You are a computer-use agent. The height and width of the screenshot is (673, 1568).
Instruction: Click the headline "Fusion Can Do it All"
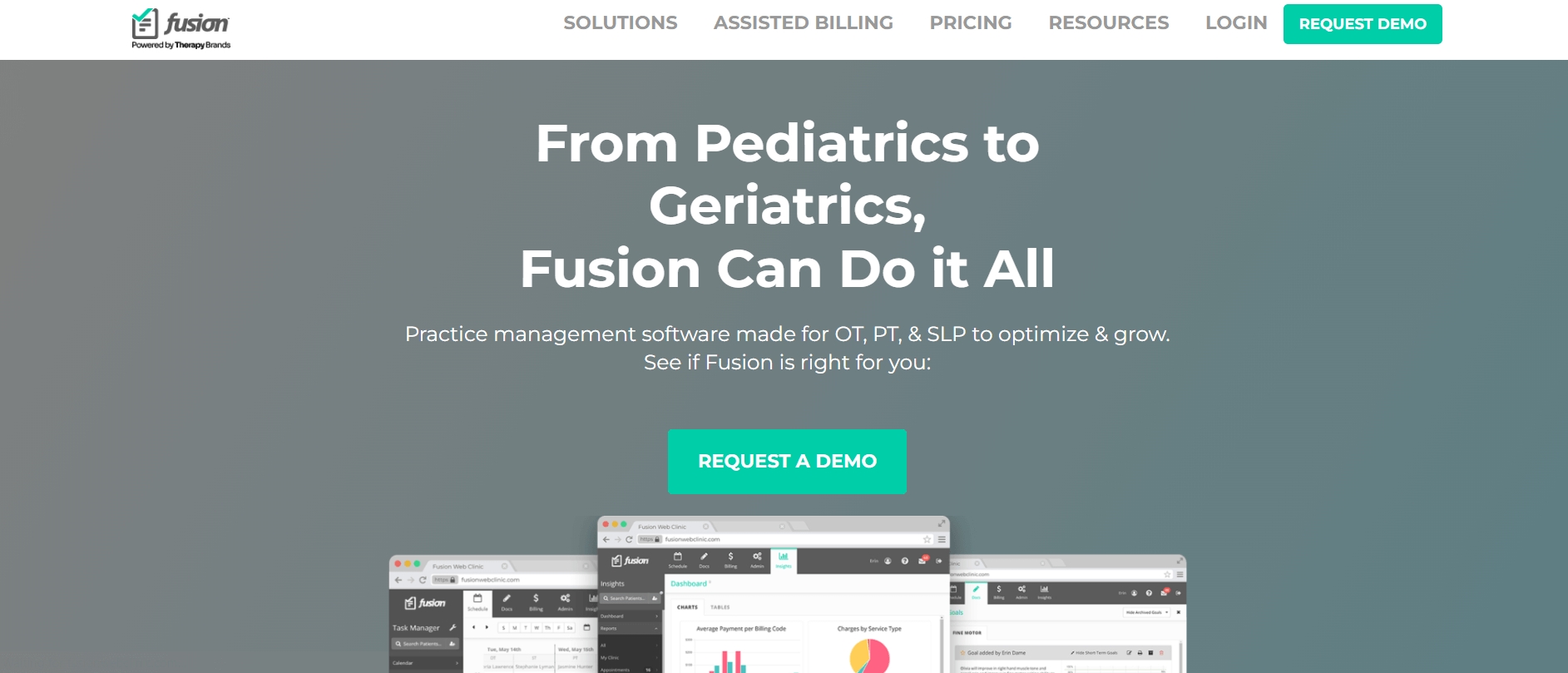pyautogui.click(x=787, y=269)
